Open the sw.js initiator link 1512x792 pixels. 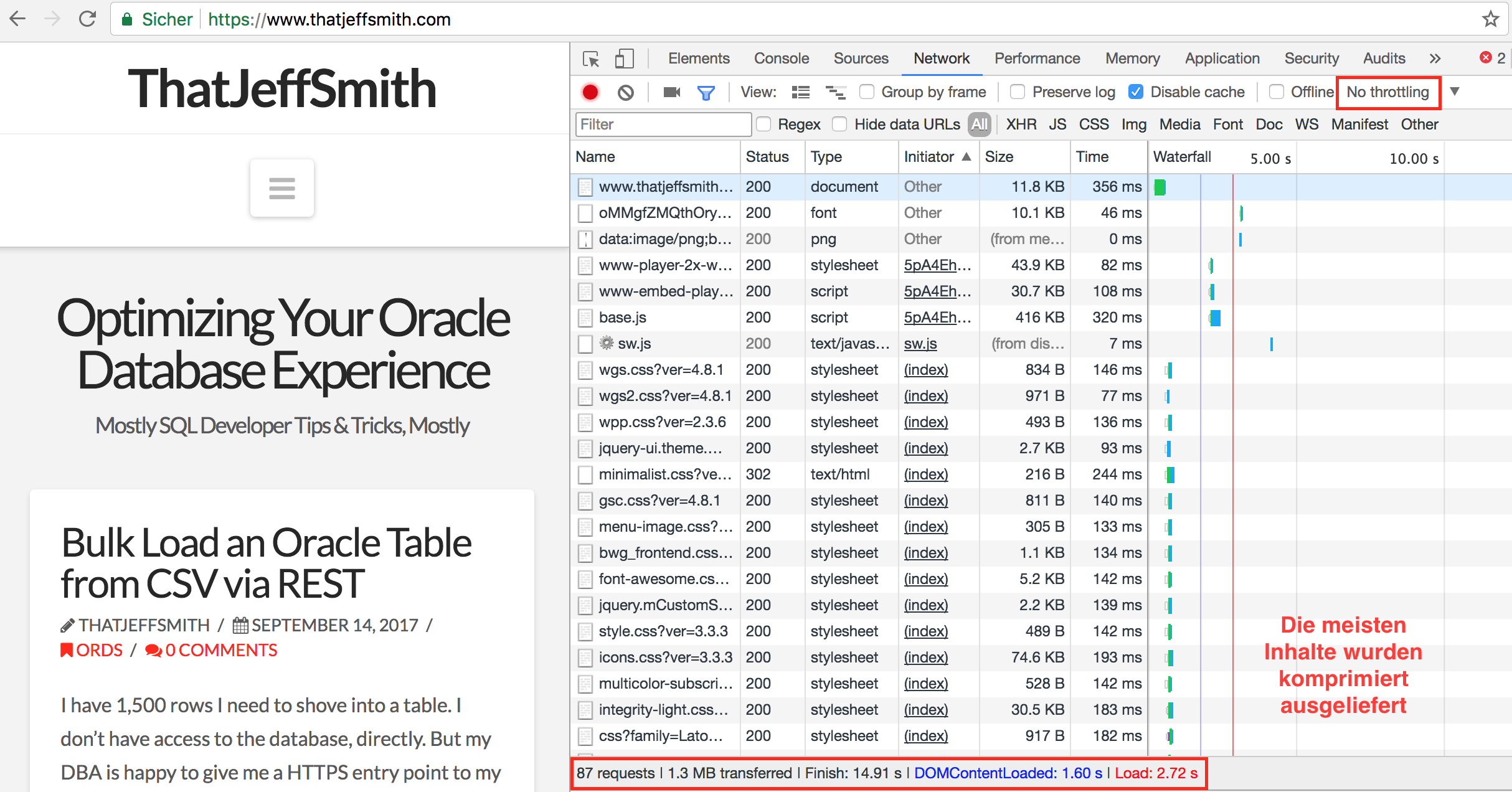click(920, 344)
